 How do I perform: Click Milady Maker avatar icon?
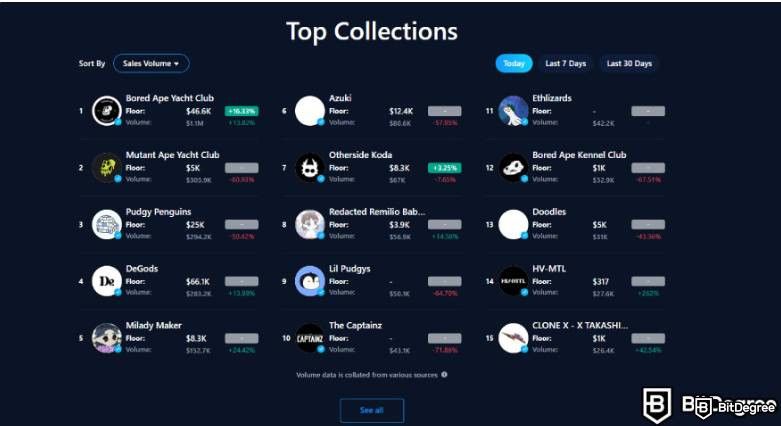pyautogui.click(x=107, y=338)
